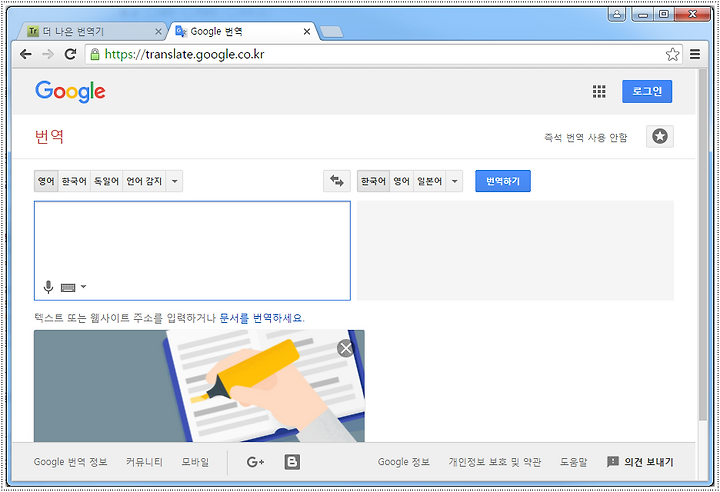Close the 더 나은 번역기 tab
This screenshot has height=492, width=720.
point(158,31)
